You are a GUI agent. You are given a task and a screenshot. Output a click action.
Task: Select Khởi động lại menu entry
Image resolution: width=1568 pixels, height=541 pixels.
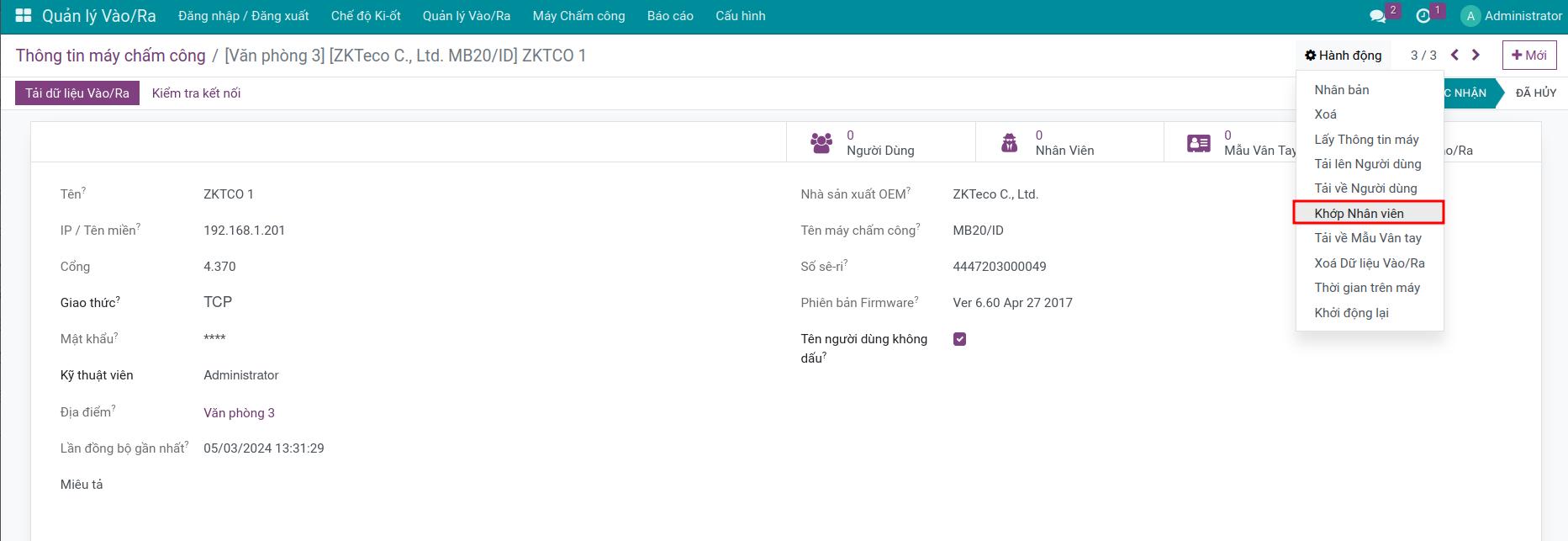pyautogui.click(x=1351, y=312)
